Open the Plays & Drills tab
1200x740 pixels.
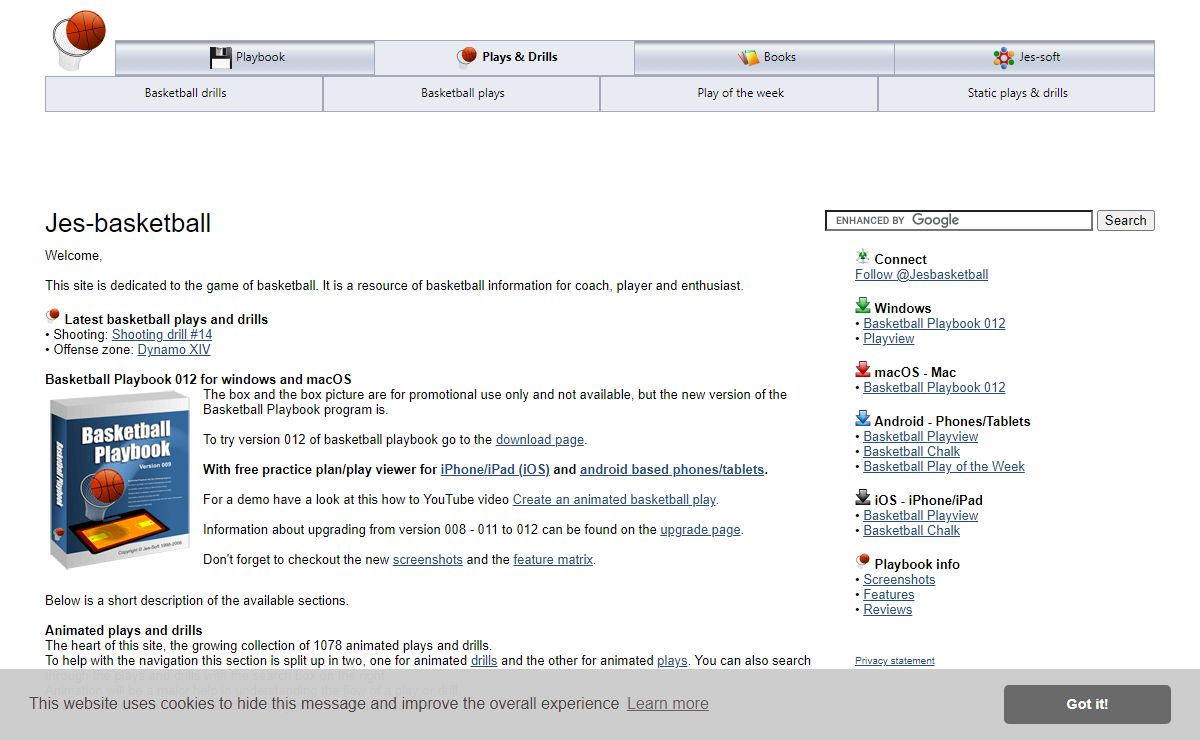(x=505, y=57)
